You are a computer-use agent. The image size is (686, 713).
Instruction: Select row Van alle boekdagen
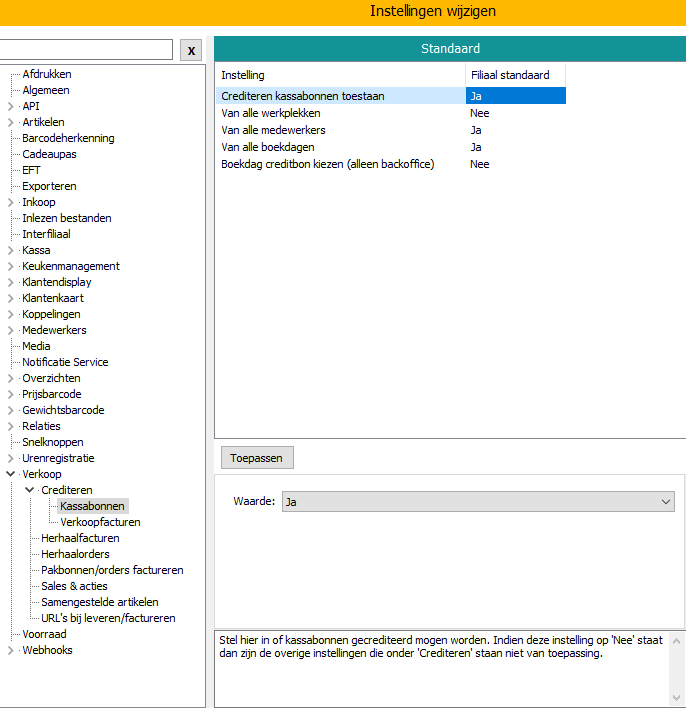(391, 147)
